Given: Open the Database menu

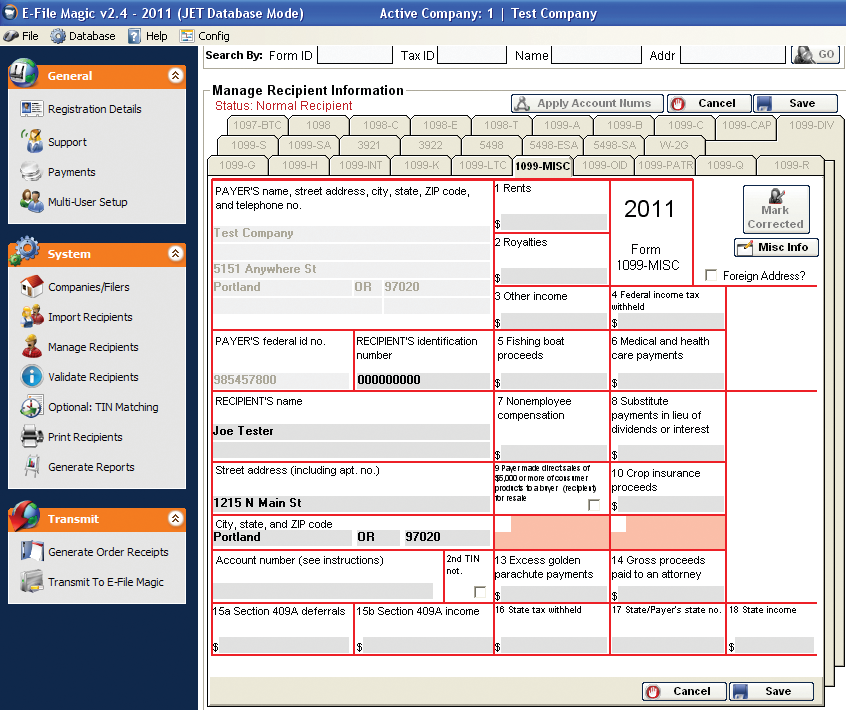Looking at the screenshot, I should click(83, 36).
